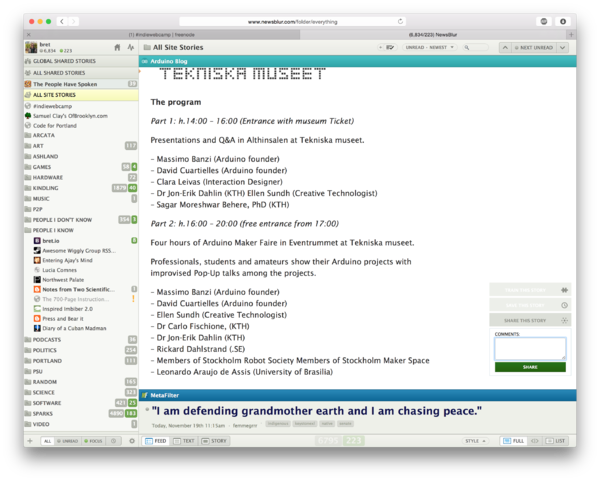Click the Train This Story icon

(564, 290)
